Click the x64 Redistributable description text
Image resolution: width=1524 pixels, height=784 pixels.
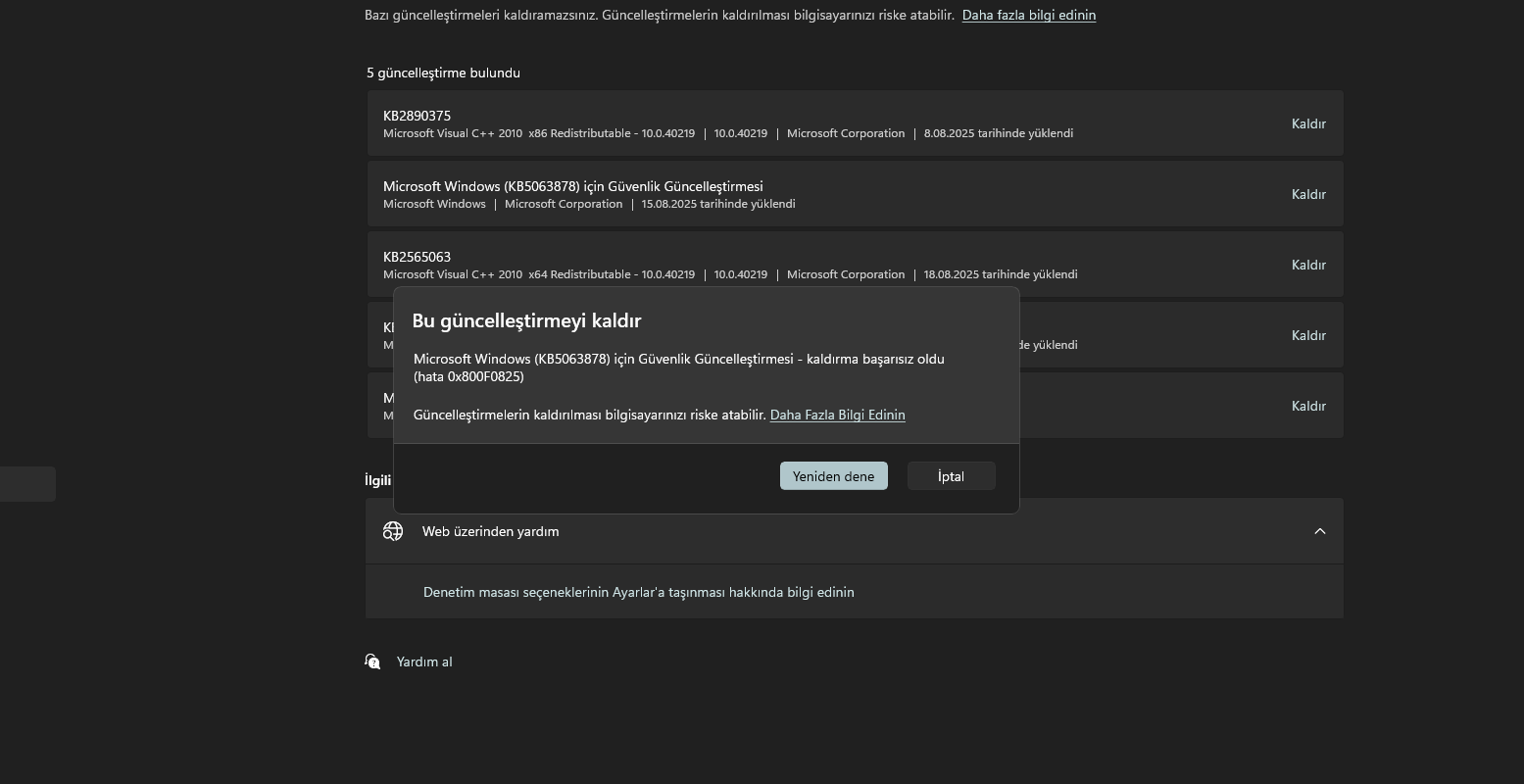[x=539, y=274]
